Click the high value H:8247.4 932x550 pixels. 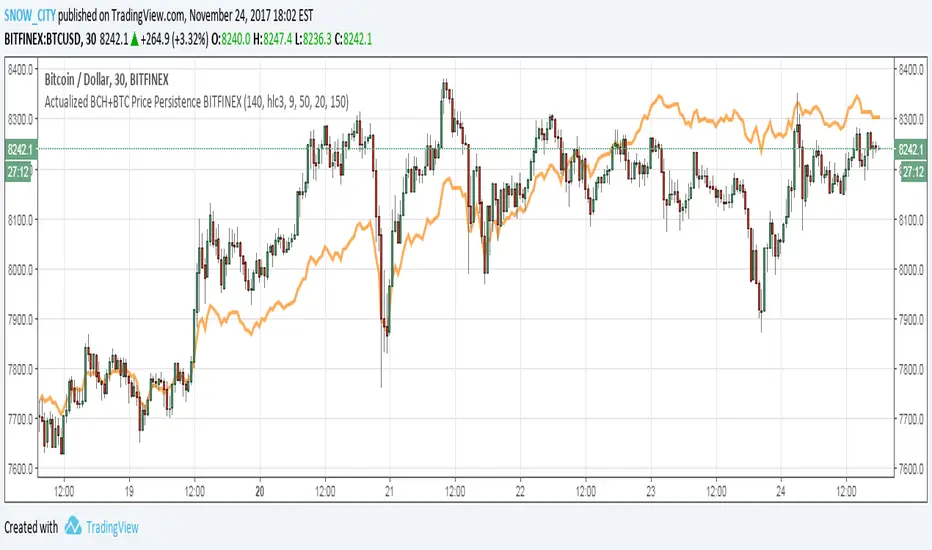(273, 39)
